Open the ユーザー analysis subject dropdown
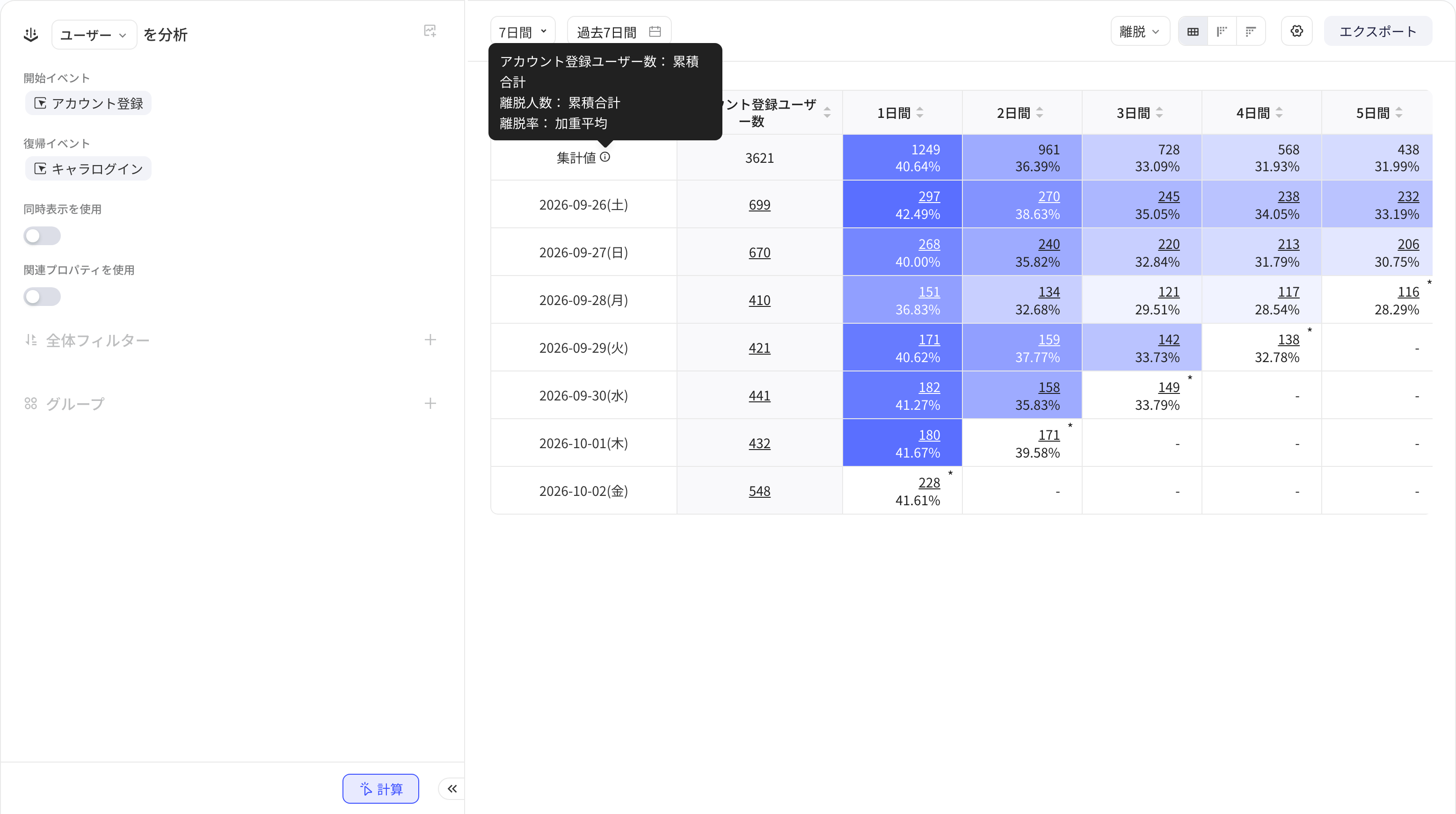 (94, 35)
